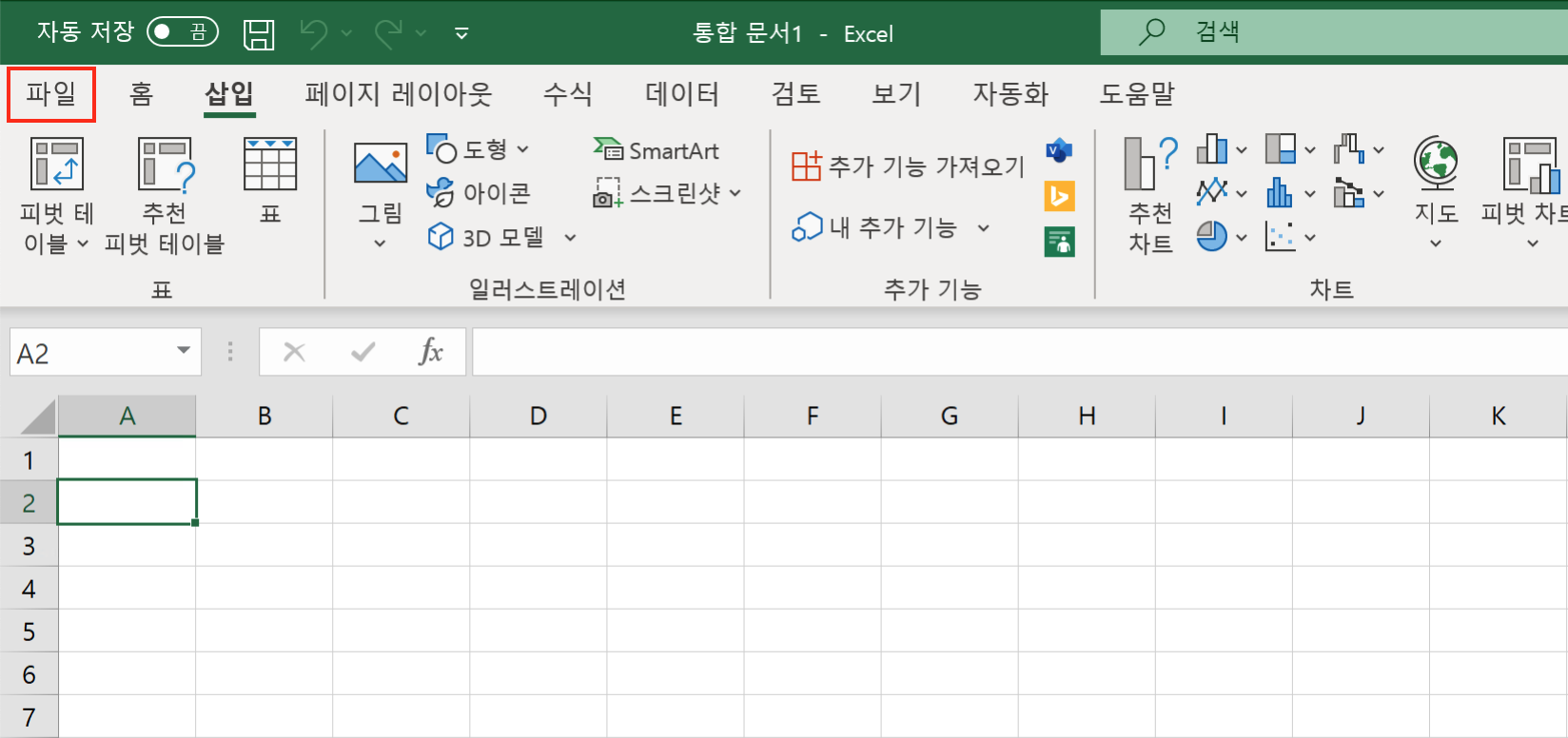Viewport: 1568px width, 738px height.
Task: Switch to the 홈 (Home) tab
Action: [142, 94]
